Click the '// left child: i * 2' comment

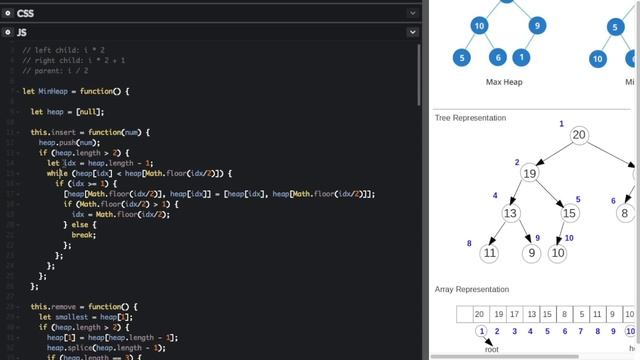click(63, 50)
